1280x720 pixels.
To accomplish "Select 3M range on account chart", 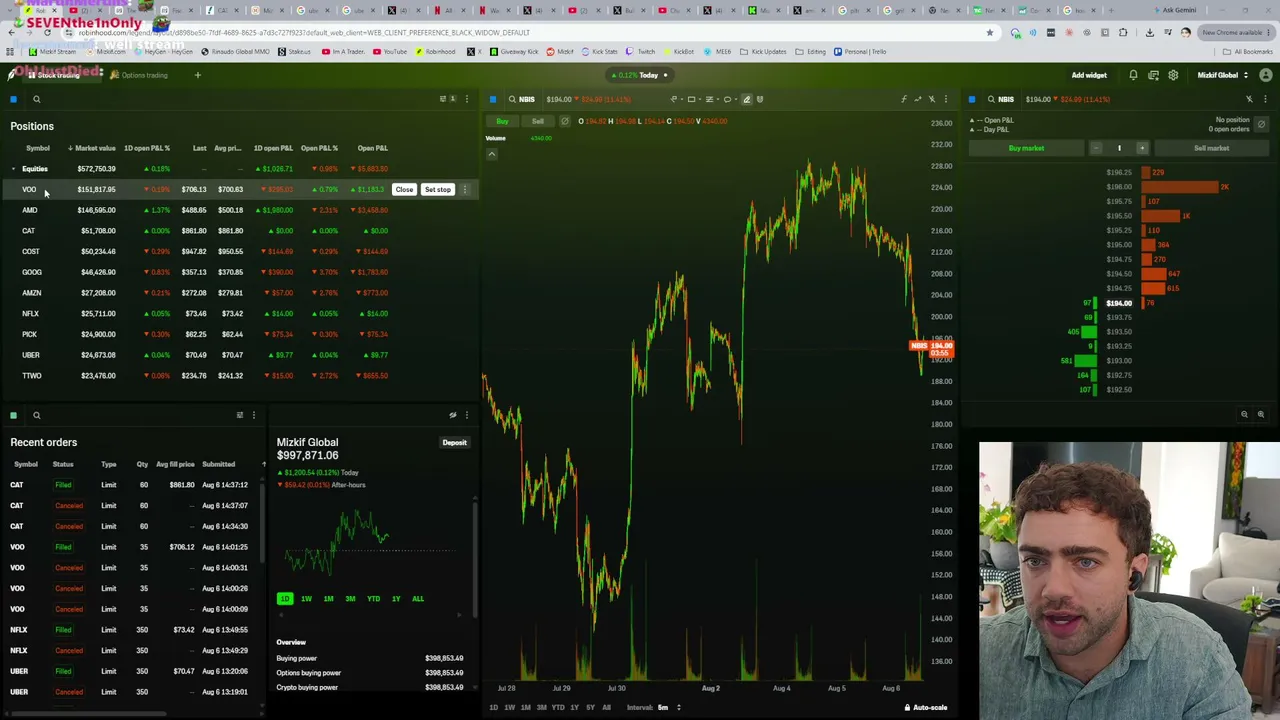I will 350,599.
